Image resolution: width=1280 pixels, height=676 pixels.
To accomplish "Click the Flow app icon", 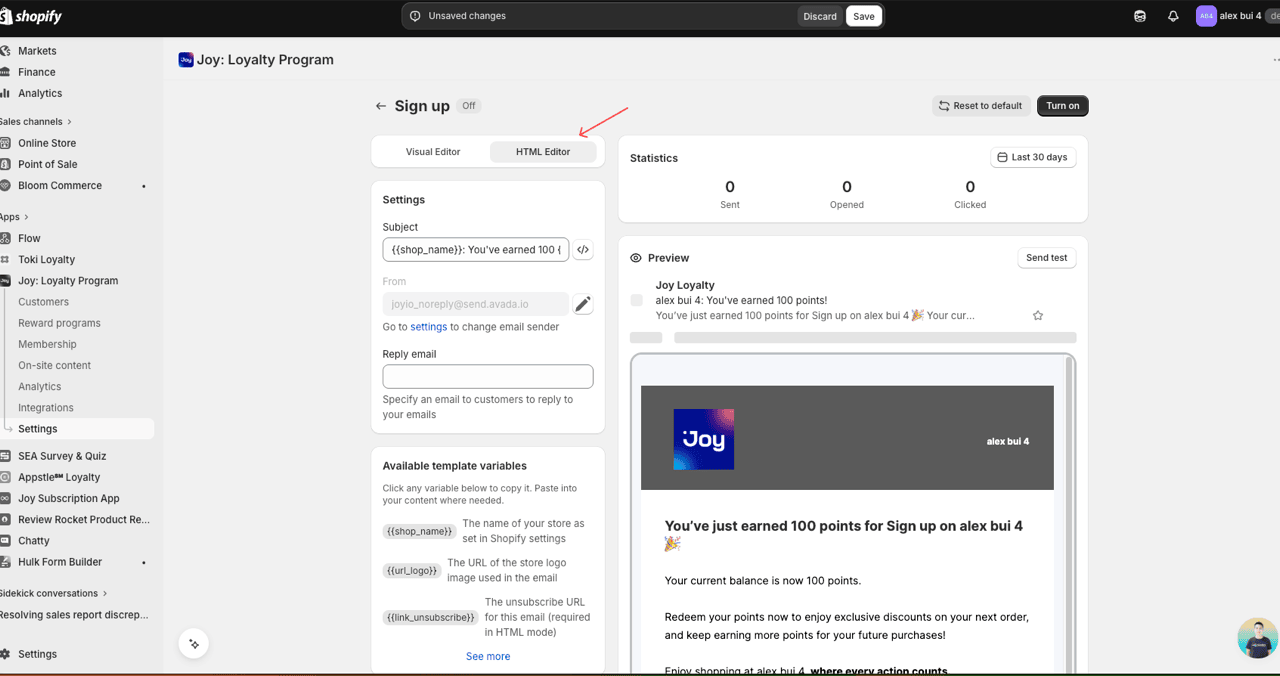I will click(x=5, y=238).
